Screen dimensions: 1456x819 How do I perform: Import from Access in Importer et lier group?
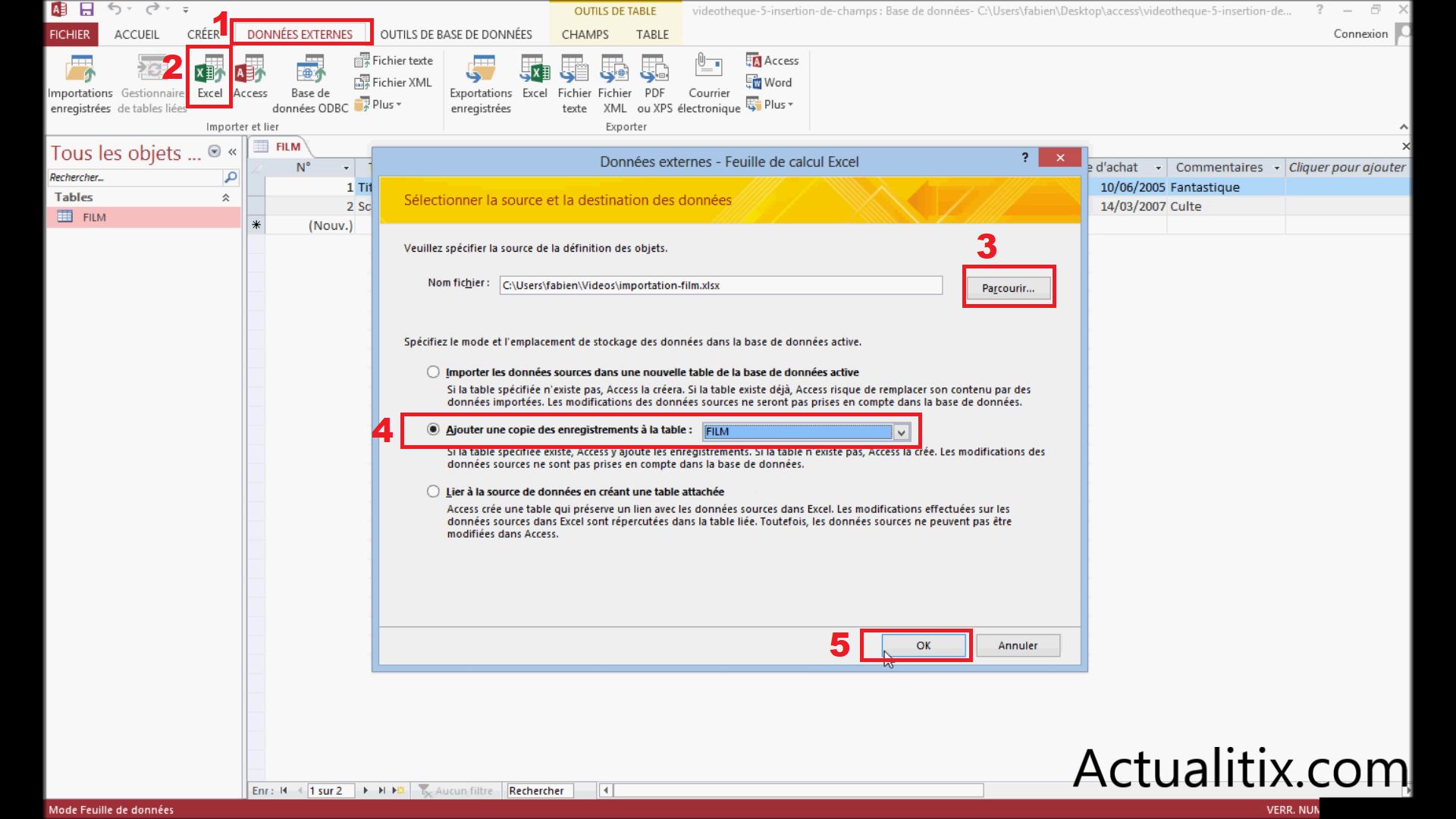pyautogui.click(x=250, y=77)
